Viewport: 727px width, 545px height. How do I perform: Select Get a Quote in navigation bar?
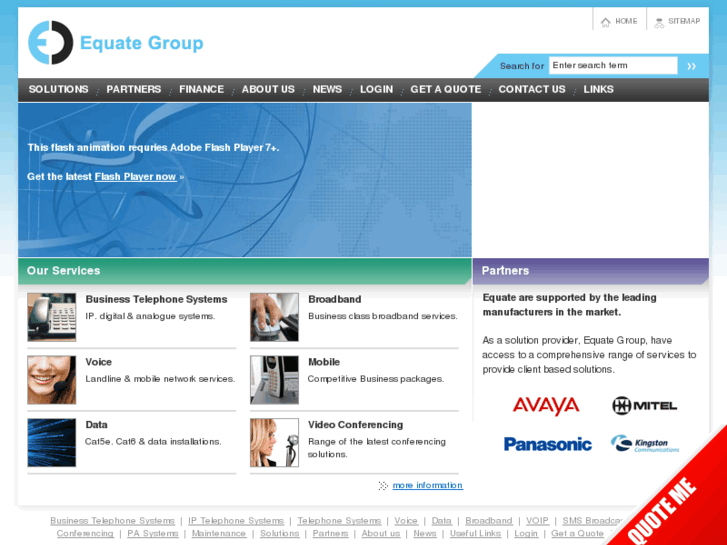coord(446,89)
